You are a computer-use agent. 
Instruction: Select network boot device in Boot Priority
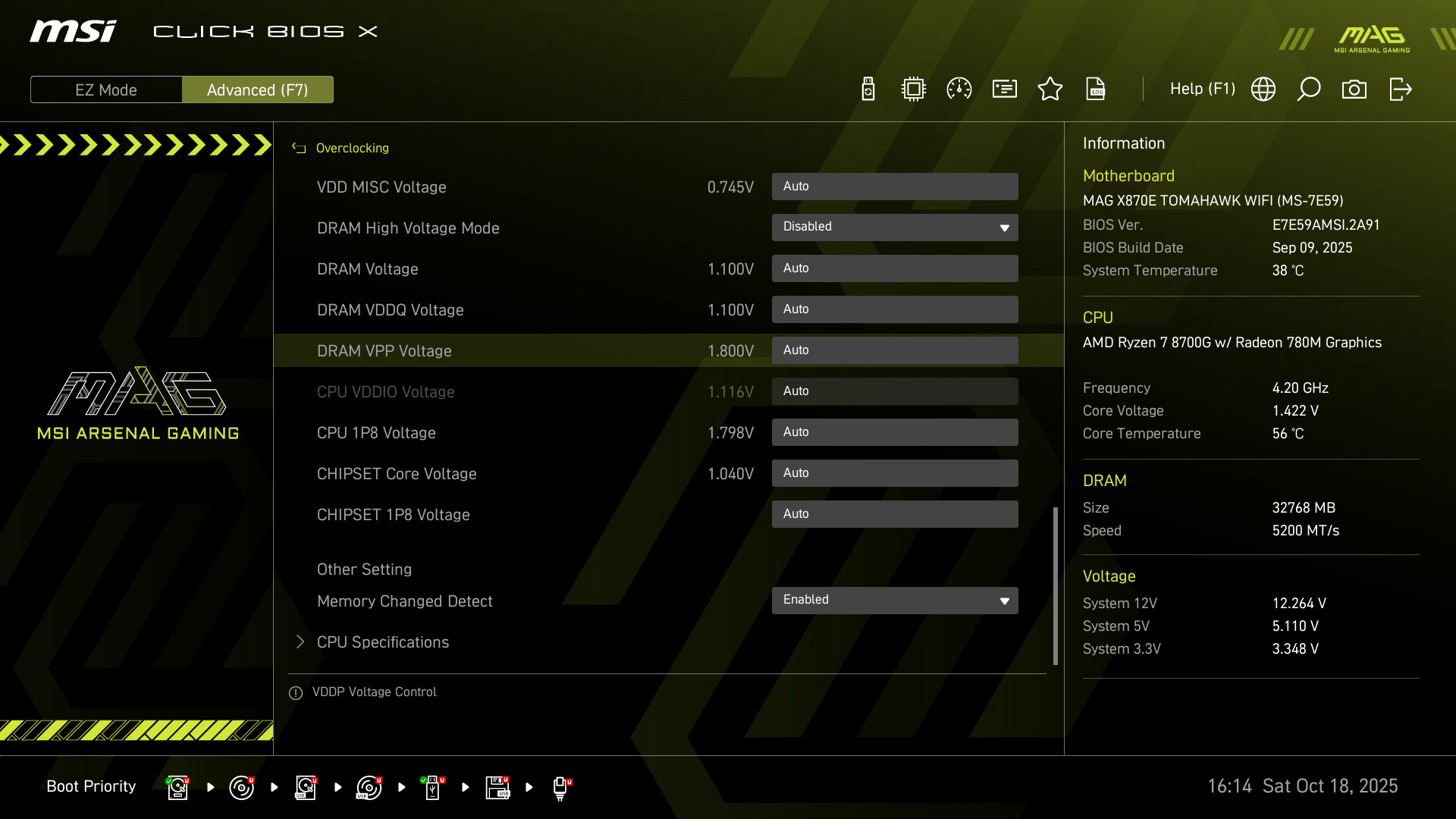click(x=560, y=787)
